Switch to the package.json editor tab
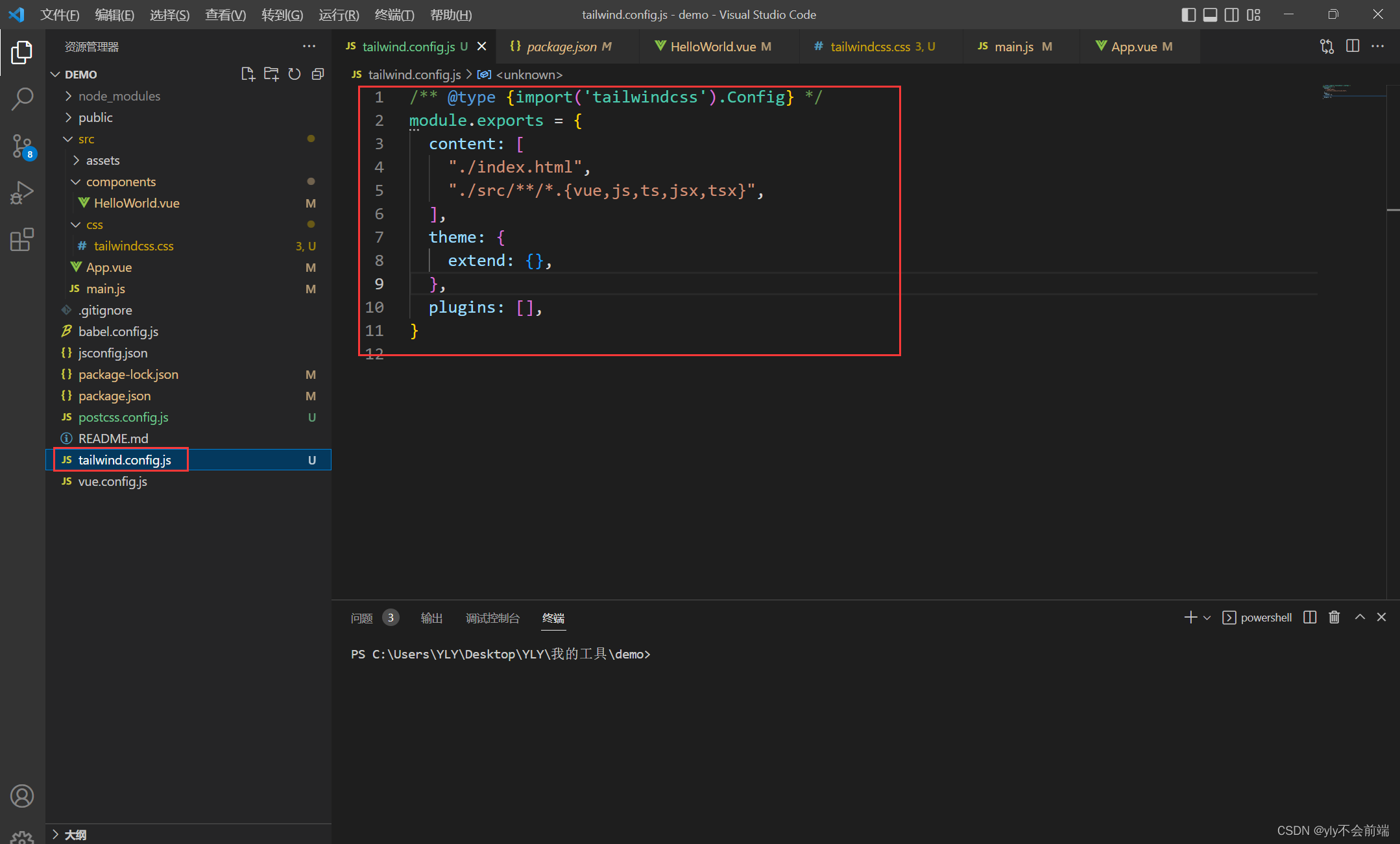The image size is (1400, 844). pyautogui.click(x=561, y=47)
